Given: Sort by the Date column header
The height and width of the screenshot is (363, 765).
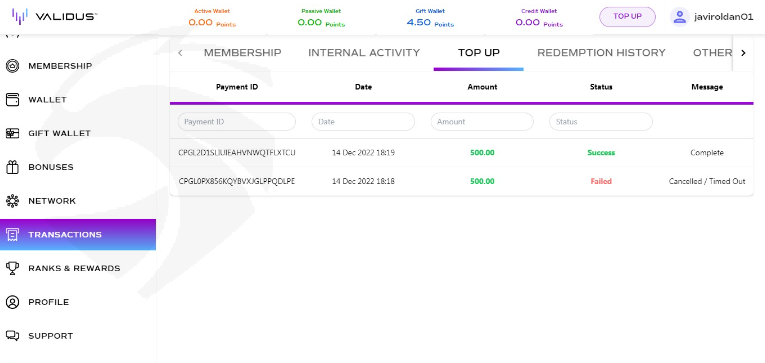Looking at the screenshot, I should tap(363, 87).
